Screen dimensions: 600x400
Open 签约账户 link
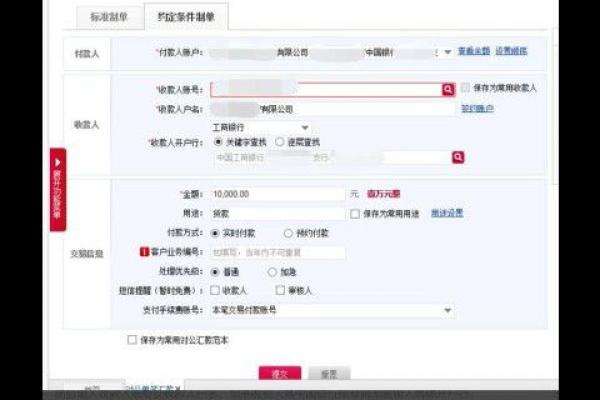[477, 109]
